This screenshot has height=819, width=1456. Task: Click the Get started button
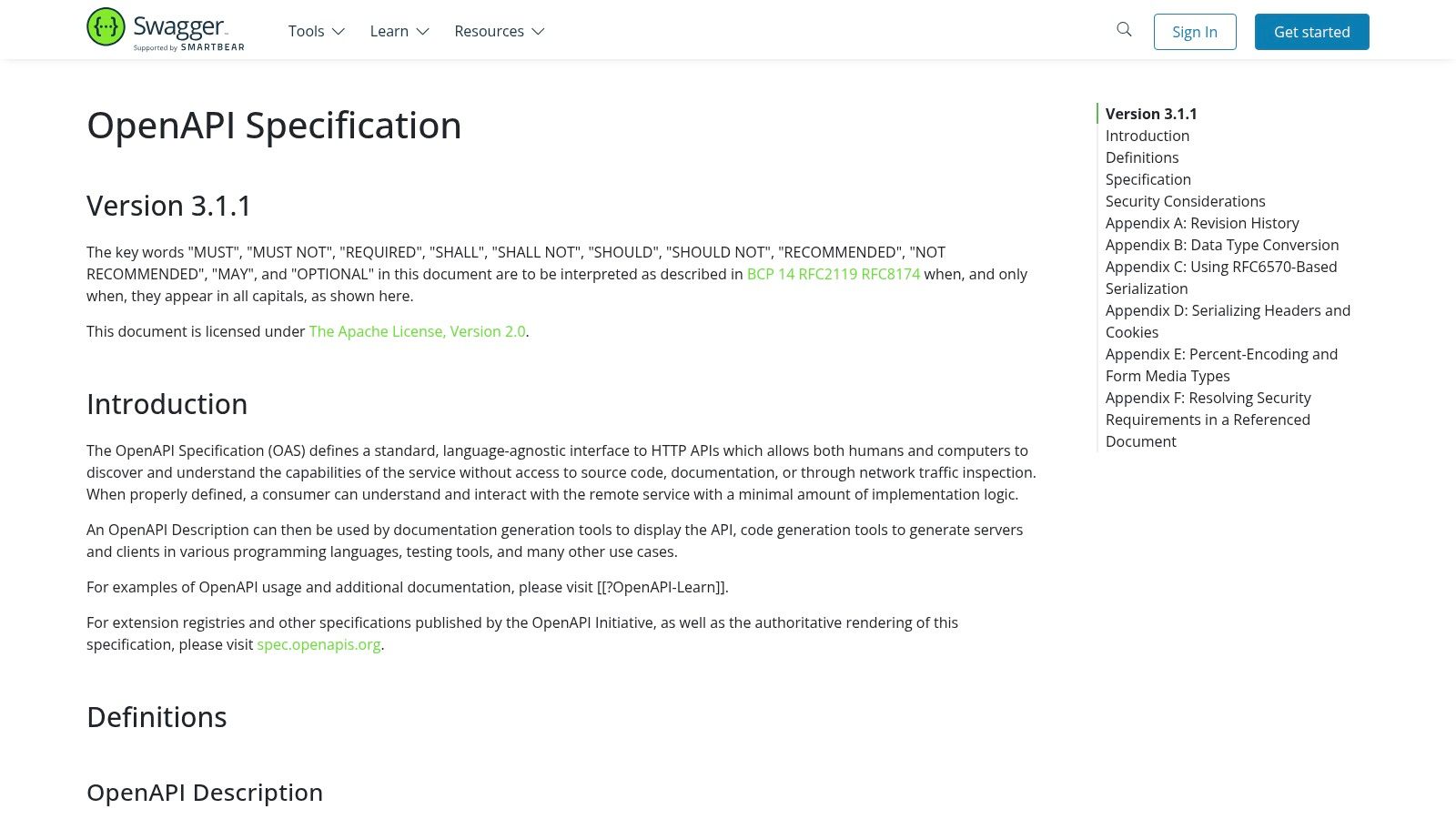(x=1311, y=32)
